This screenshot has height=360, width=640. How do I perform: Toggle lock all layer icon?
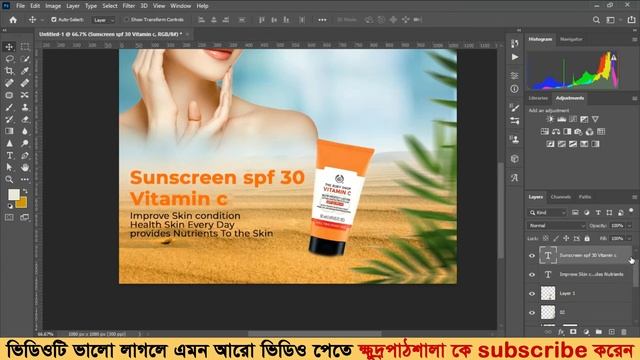(x=587, y=238)
